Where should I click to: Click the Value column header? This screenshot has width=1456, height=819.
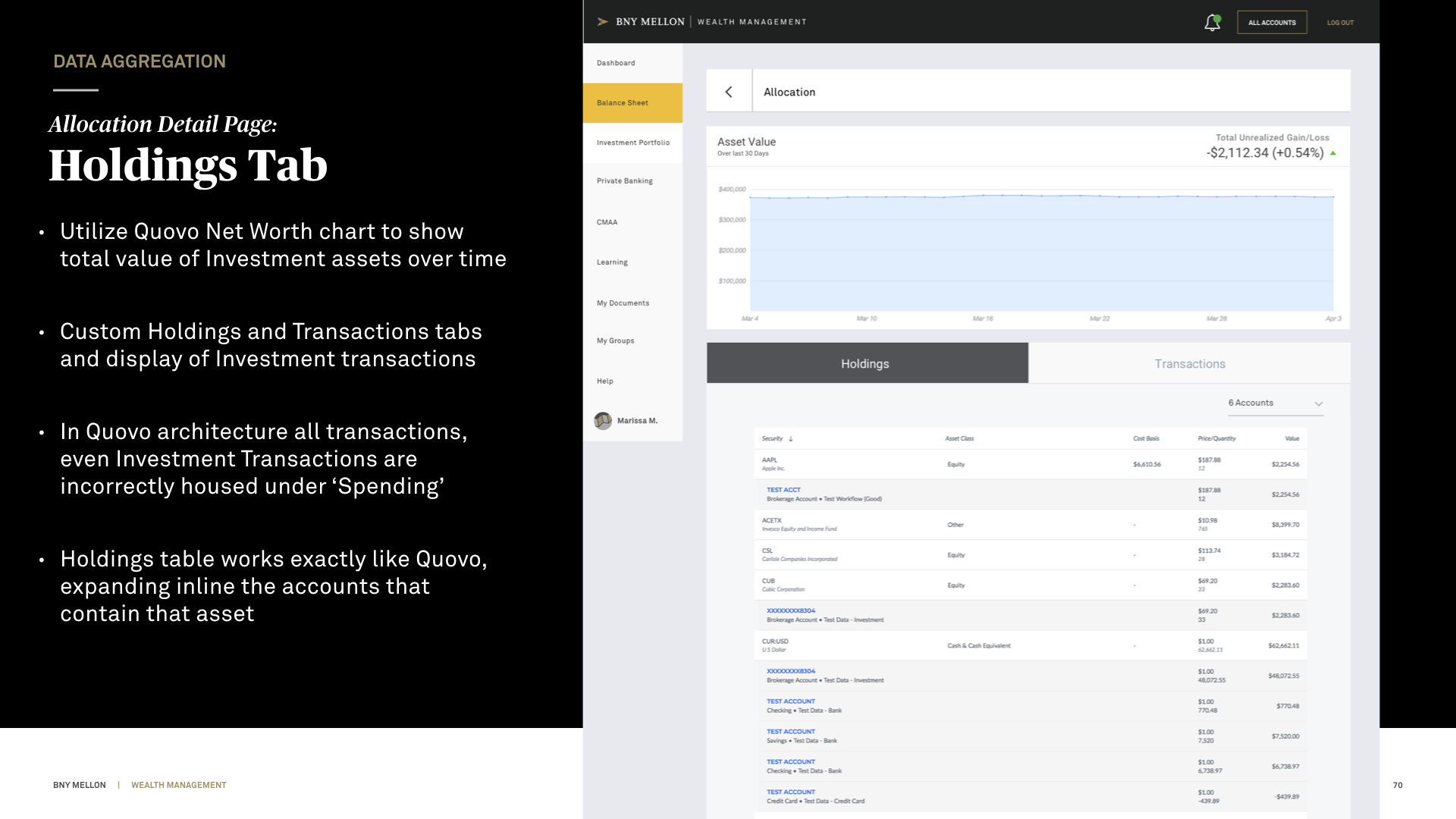click(x=1292, y=439)
